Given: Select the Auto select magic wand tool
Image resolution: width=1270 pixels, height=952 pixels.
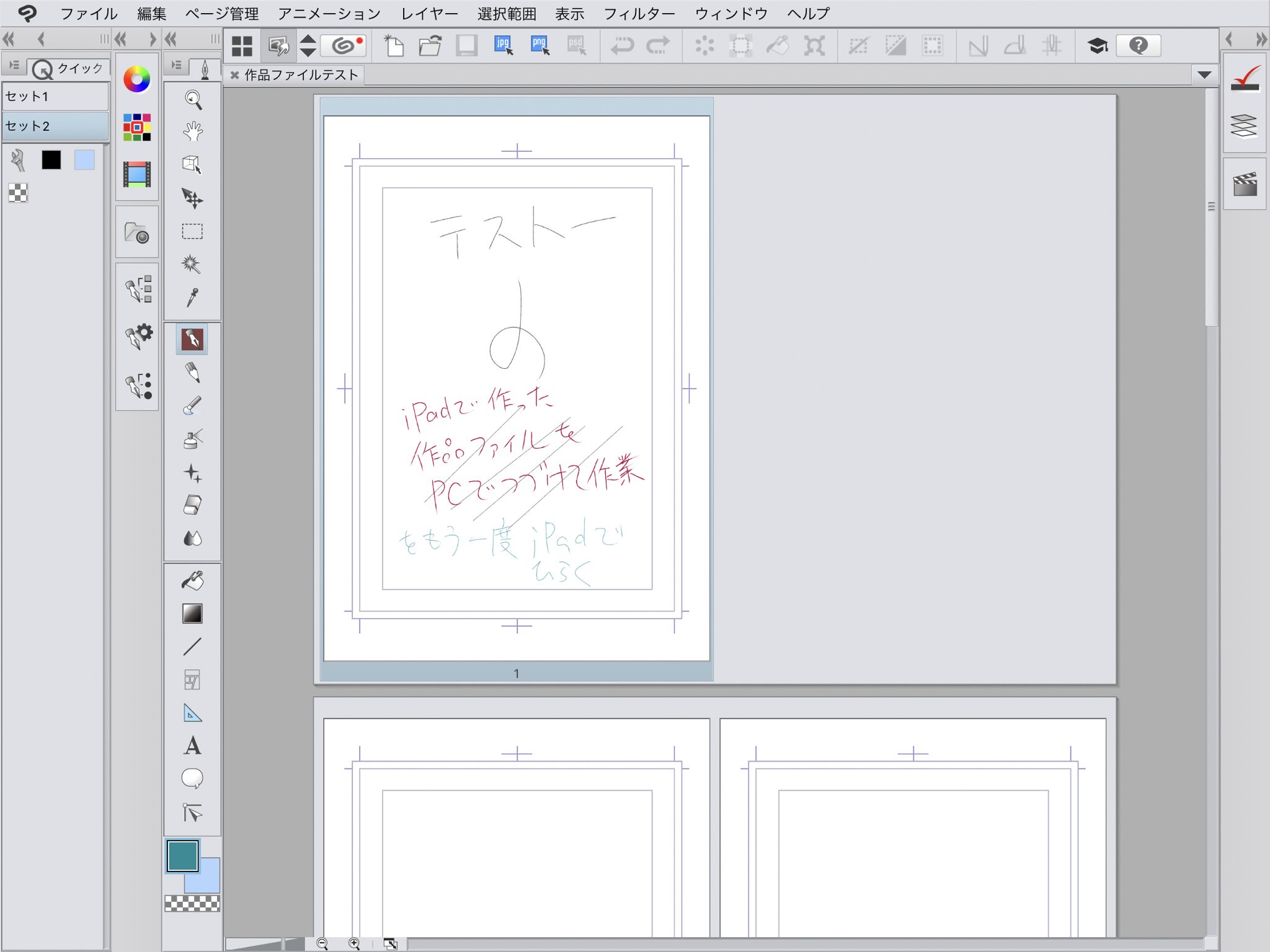Looking at the screenshot, I should 192,265.
